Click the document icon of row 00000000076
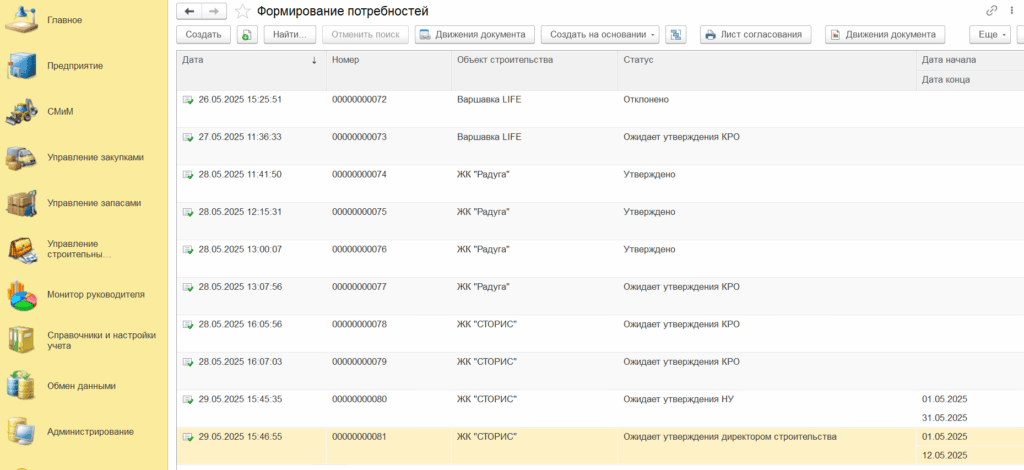Viewport: 1024px width, 470px height. tap(188, 250)
